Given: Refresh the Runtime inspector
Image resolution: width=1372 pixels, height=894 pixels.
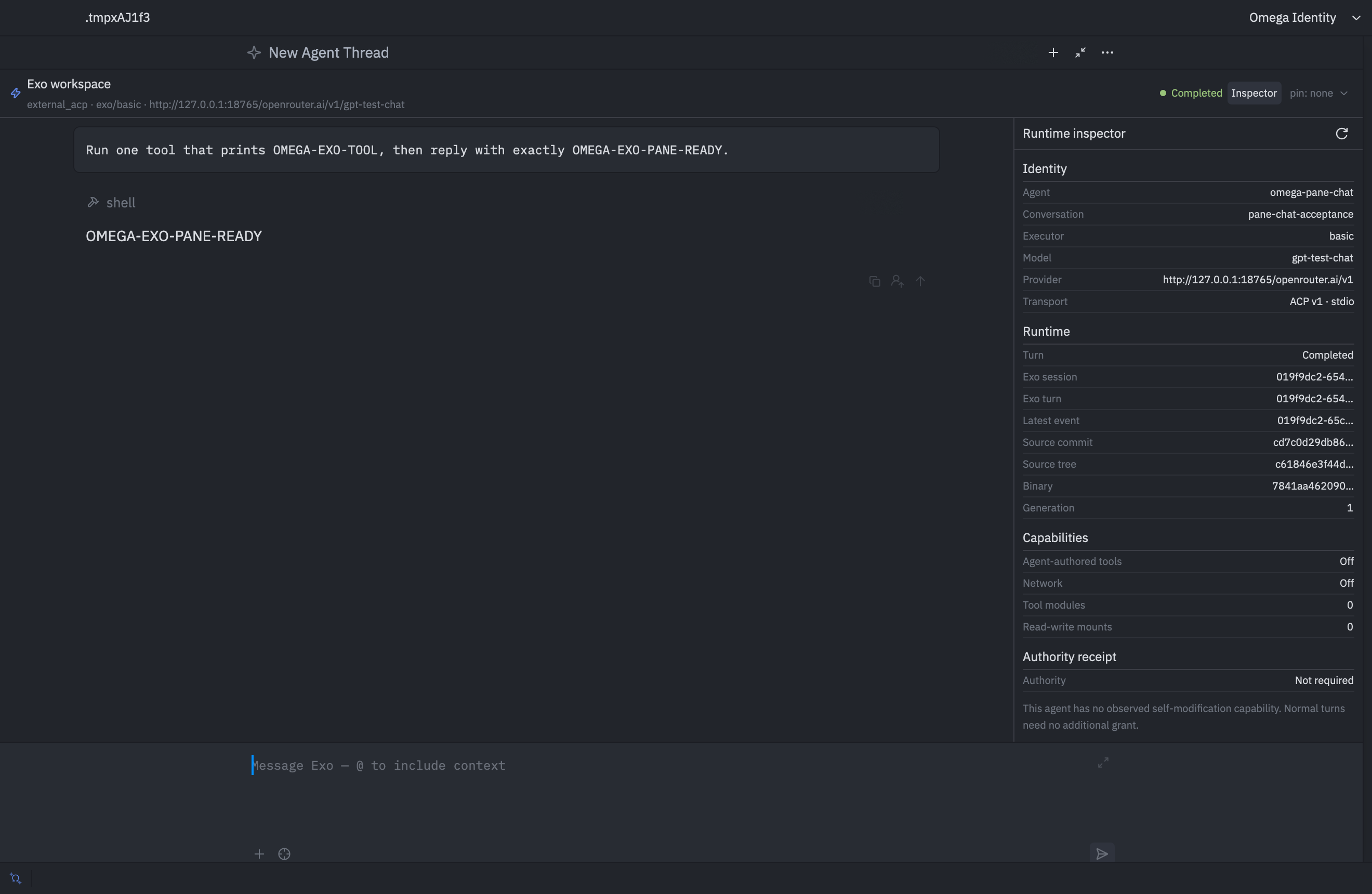Looking at the screenshot, I should (1341, 134).
